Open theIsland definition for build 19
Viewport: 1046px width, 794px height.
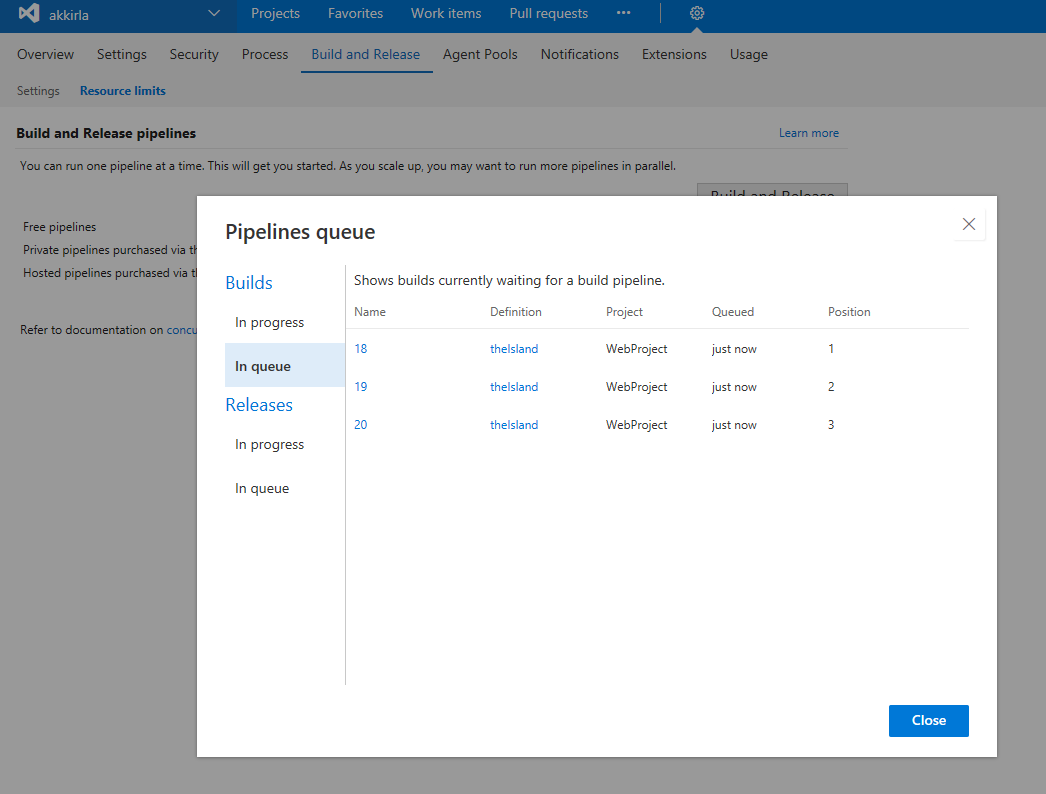pyautogui.click(x=514, y=387)
